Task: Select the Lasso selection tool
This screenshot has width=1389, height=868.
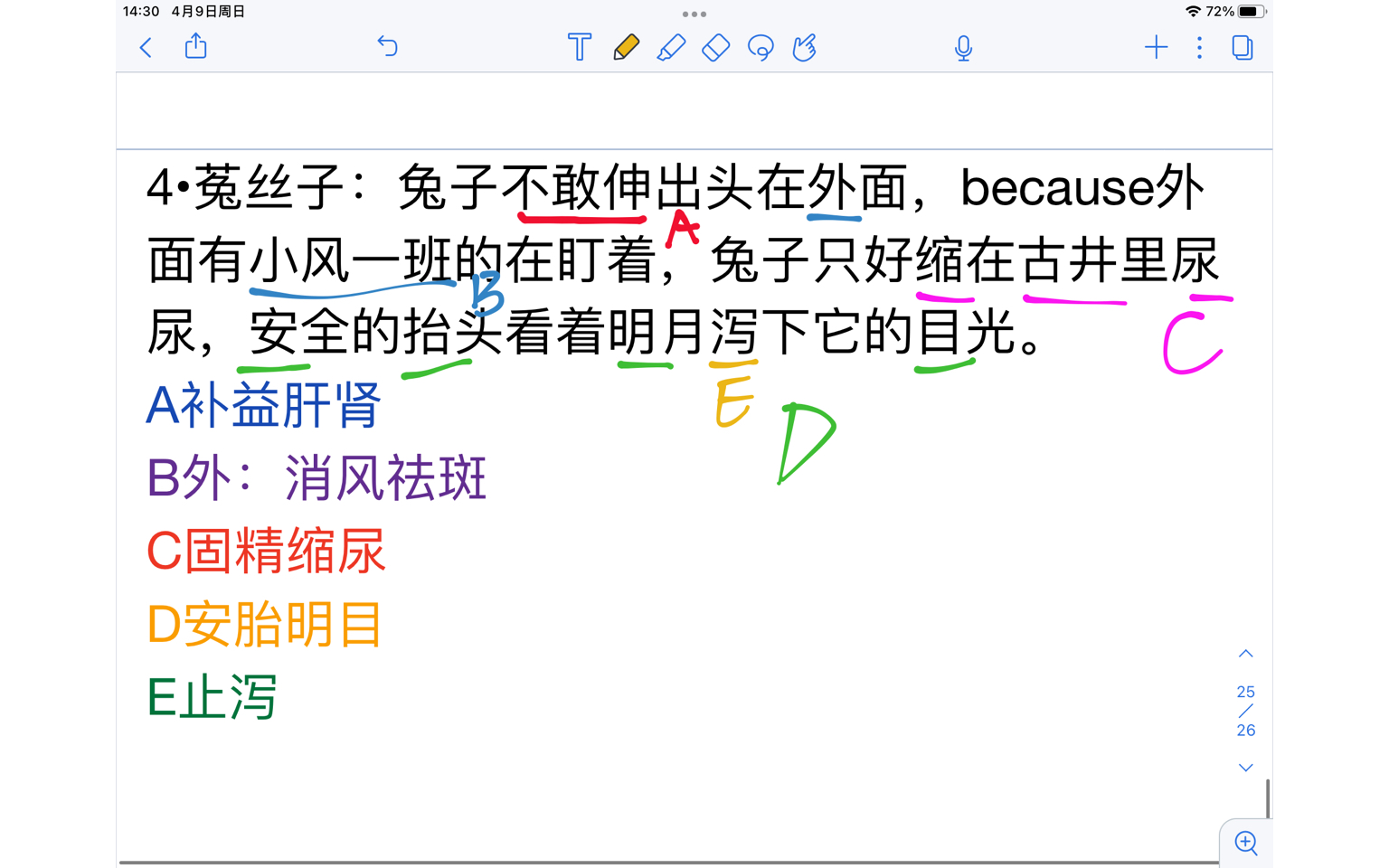Action: [x=760, y=47]
